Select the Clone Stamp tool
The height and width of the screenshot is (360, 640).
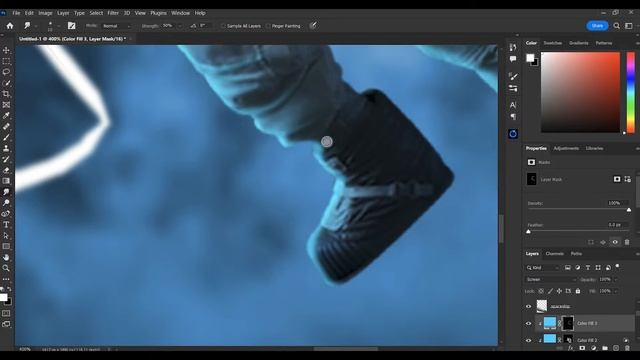pos(6,149)
